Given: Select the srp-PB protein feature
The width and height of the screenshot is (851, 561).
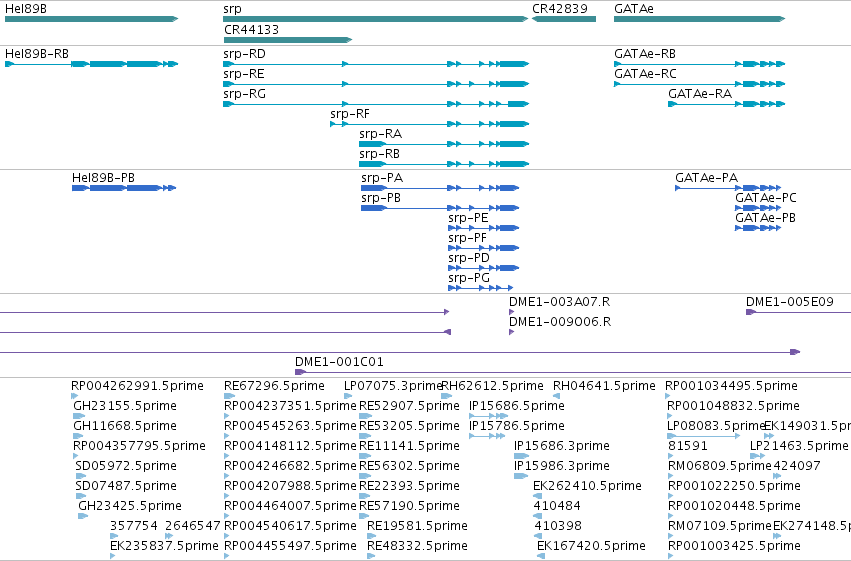Looking at the screenshot, I should click(x=440, y=208).
